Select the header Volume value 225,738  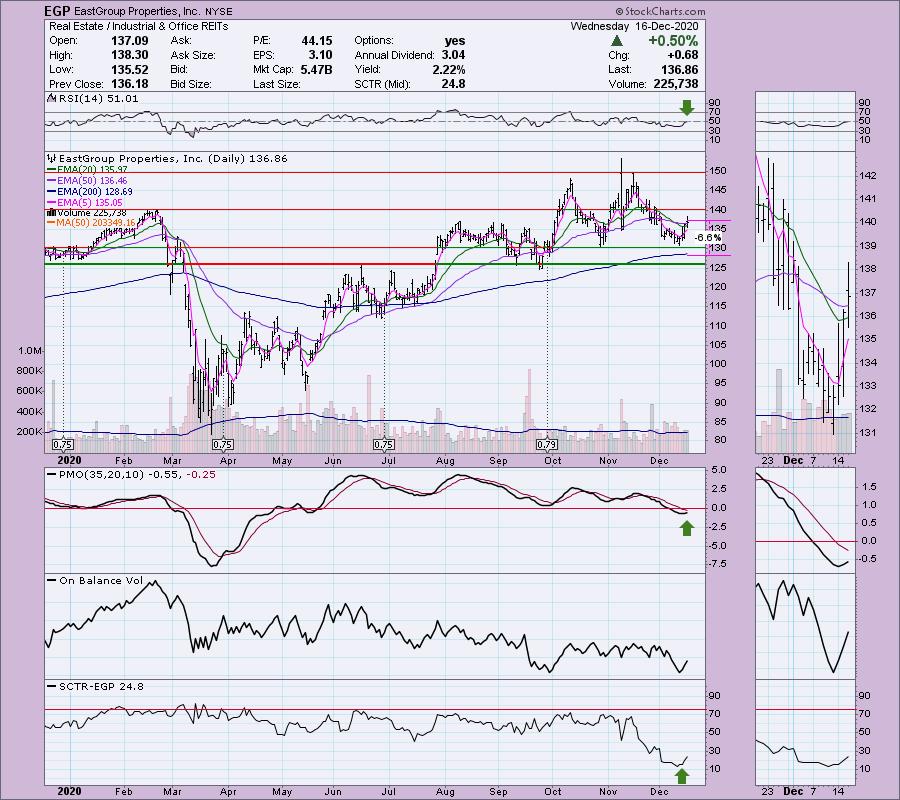pos(676,84)
